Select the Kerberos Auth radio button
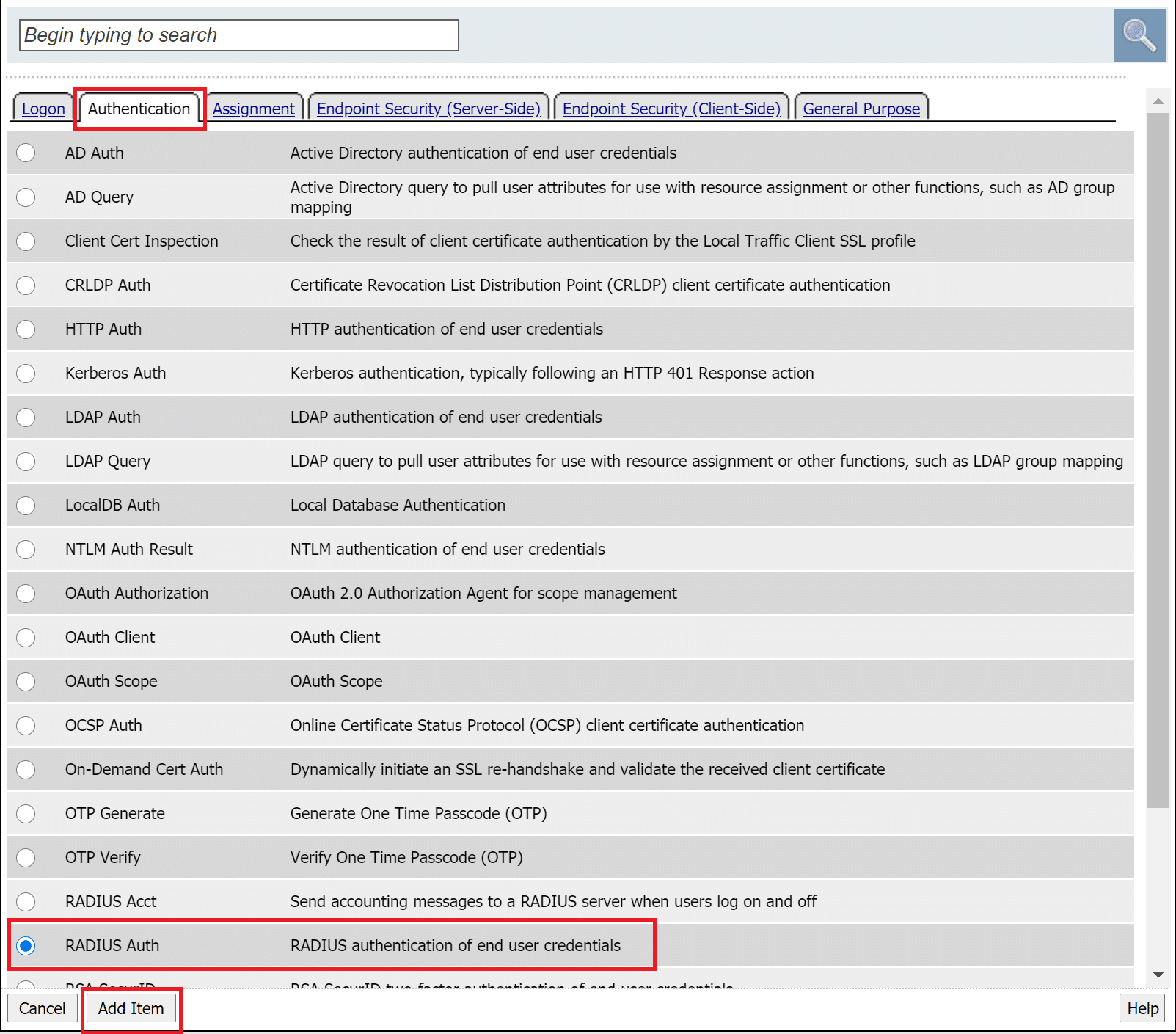The height and width of the screenshot is (1034, 1176). [x=26, y=373]
